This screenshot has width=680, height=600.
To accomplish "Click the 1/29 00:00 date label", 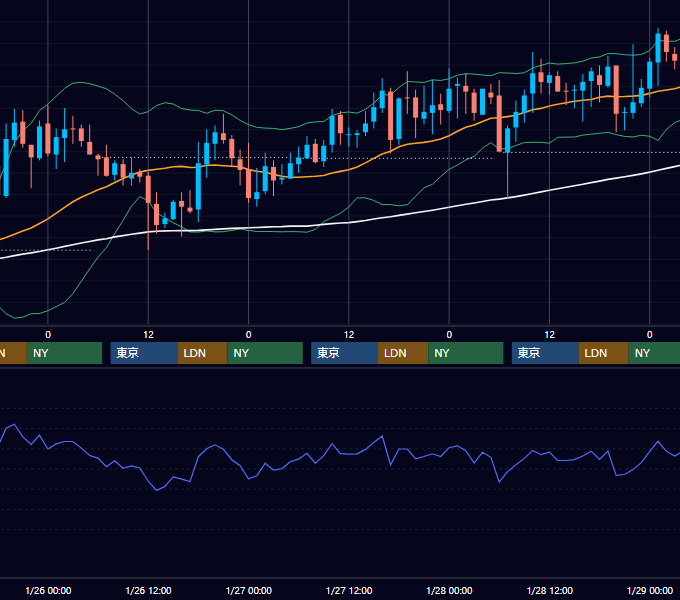I will [x=650, y=590].
